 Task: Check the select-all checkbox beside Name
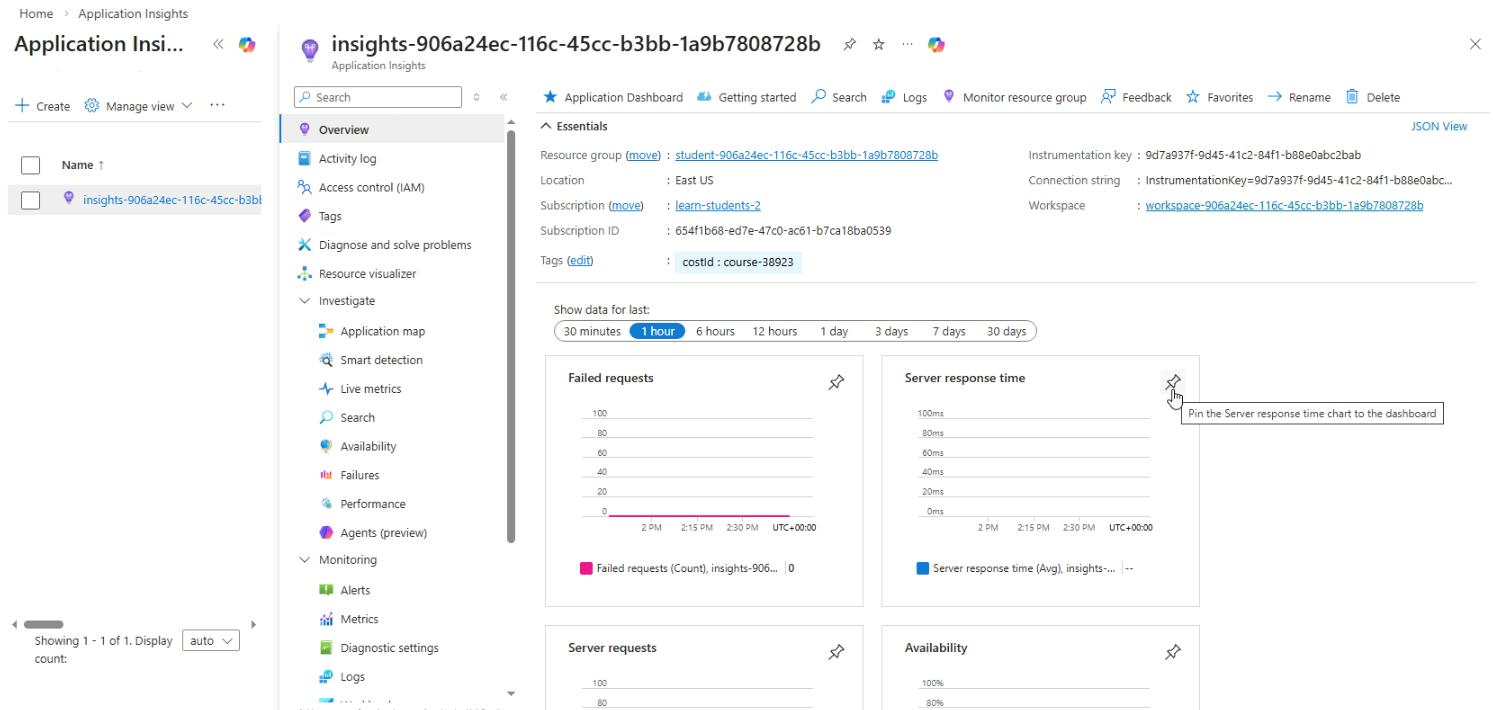31,165
